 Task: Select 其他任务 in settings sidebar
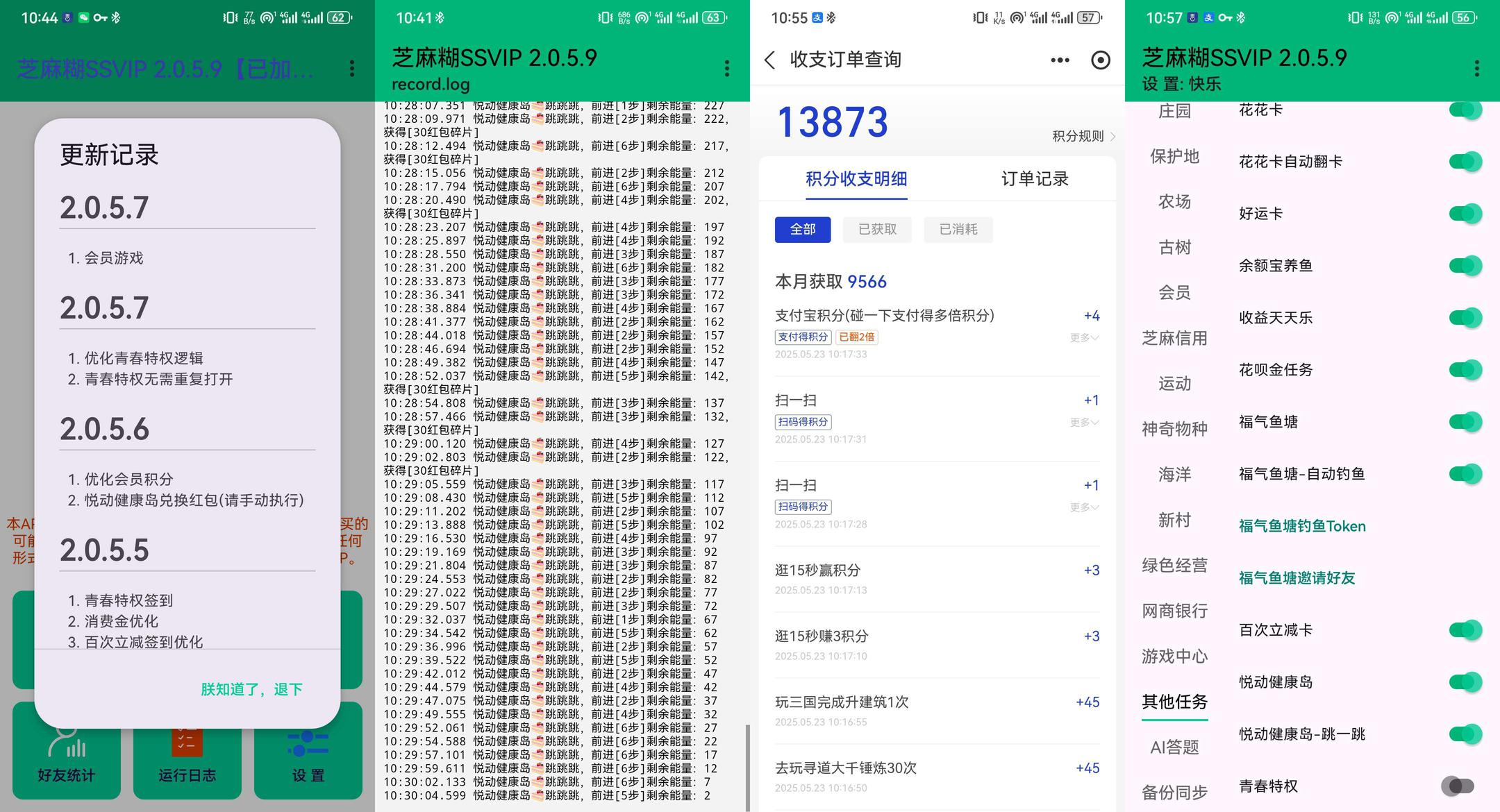coord(1174,702)
